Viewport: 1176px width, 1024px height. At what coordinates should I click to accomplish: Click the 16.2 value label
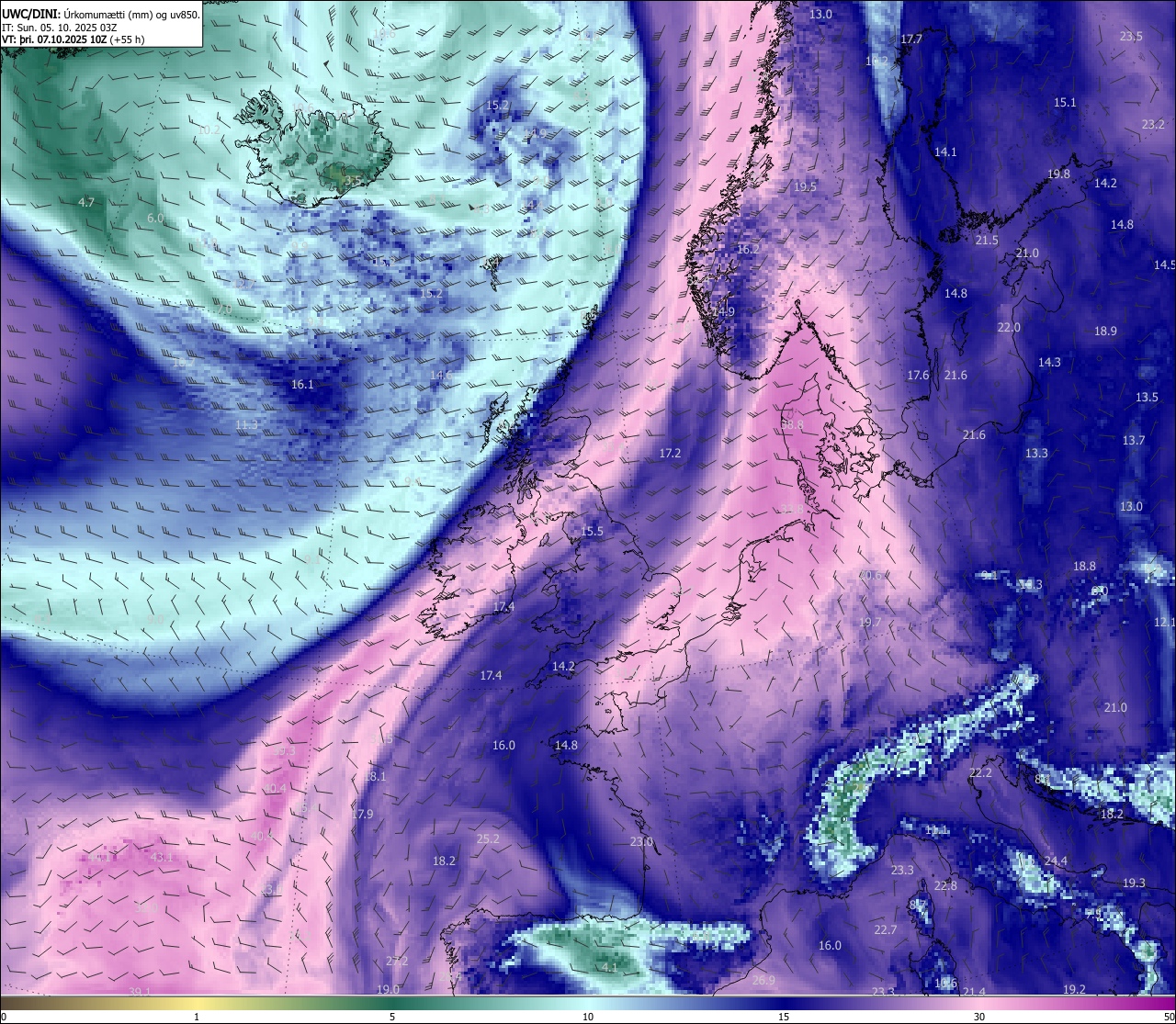click(749, 249)
